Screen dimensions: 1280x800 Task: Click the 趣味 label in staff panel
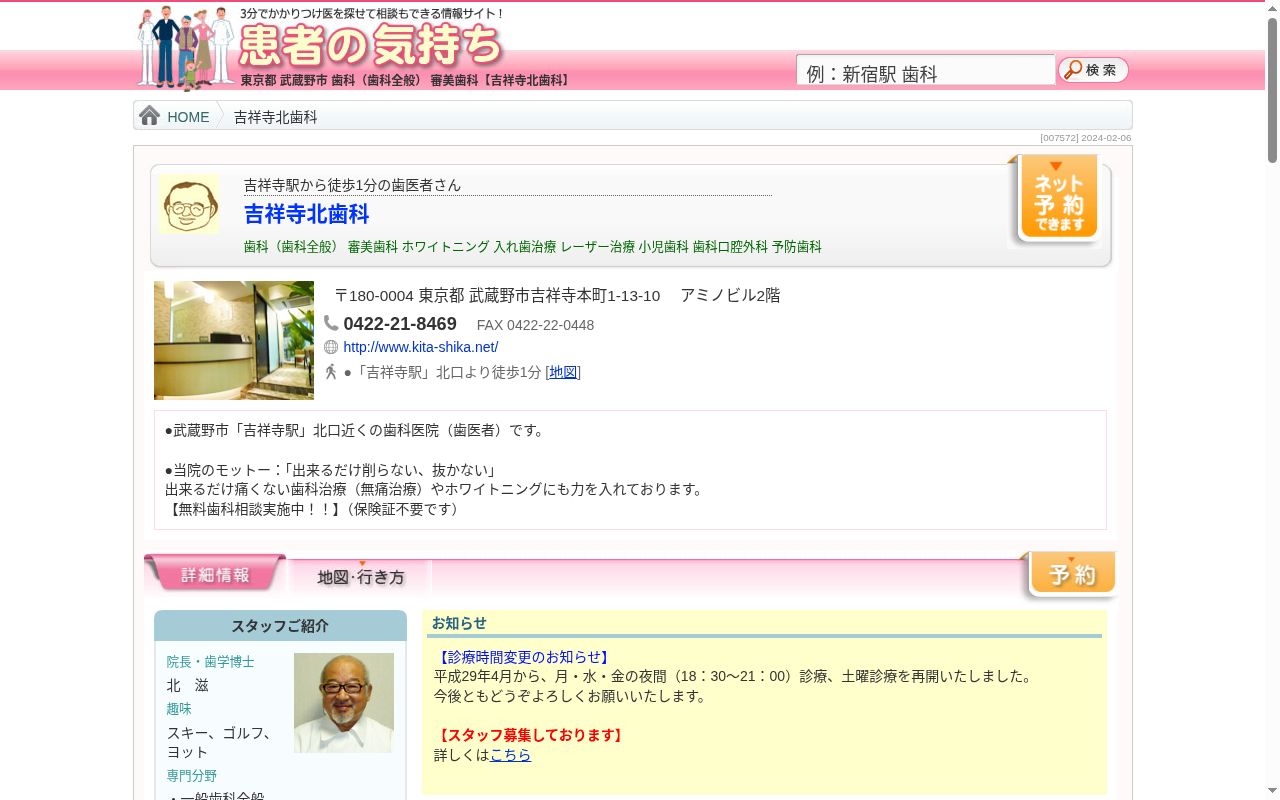coord(179,709)
